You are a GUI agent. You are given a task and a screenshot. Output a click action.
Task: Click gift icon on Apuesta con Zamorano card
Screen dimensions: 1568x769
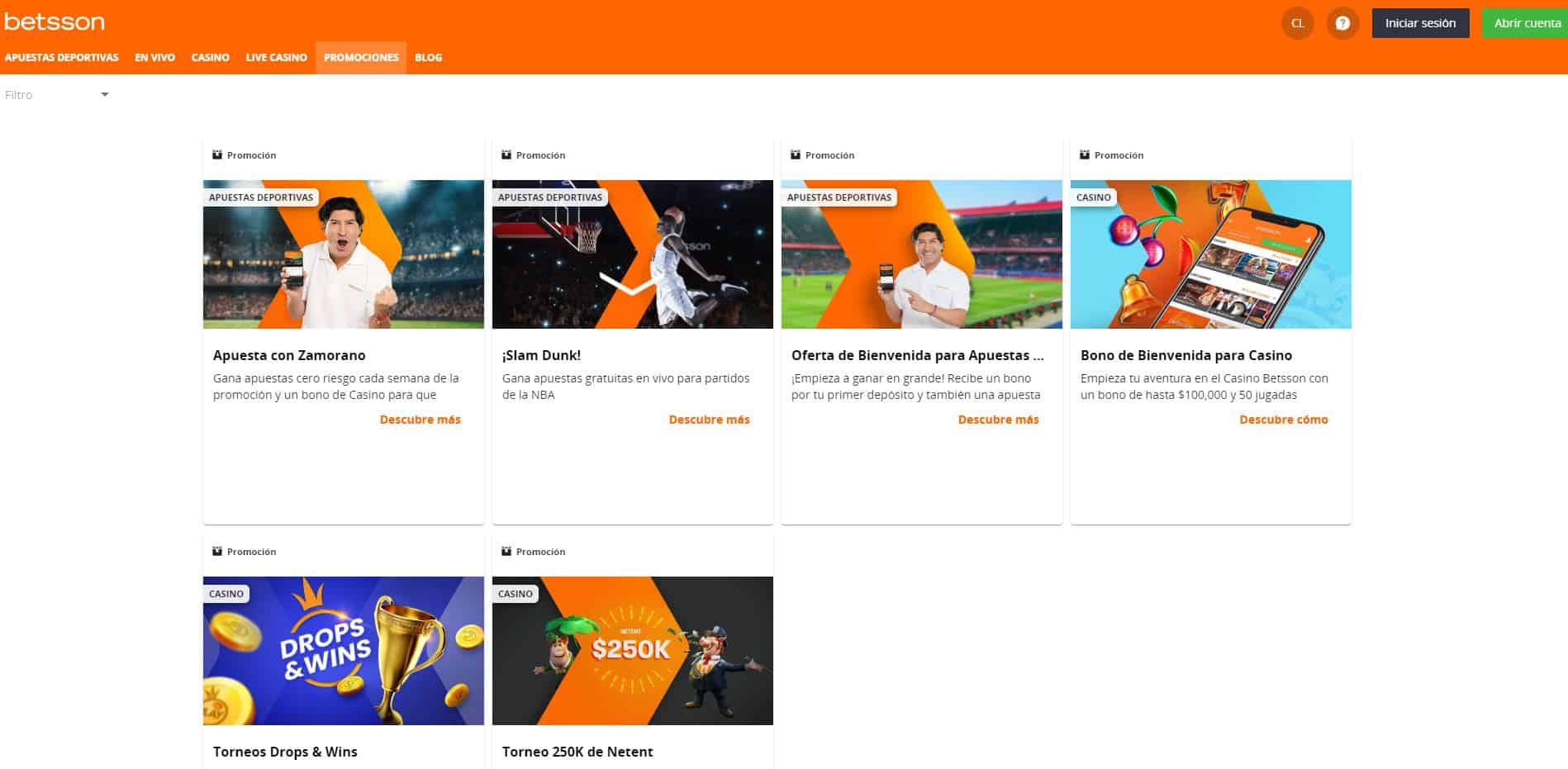pos(217,154)
